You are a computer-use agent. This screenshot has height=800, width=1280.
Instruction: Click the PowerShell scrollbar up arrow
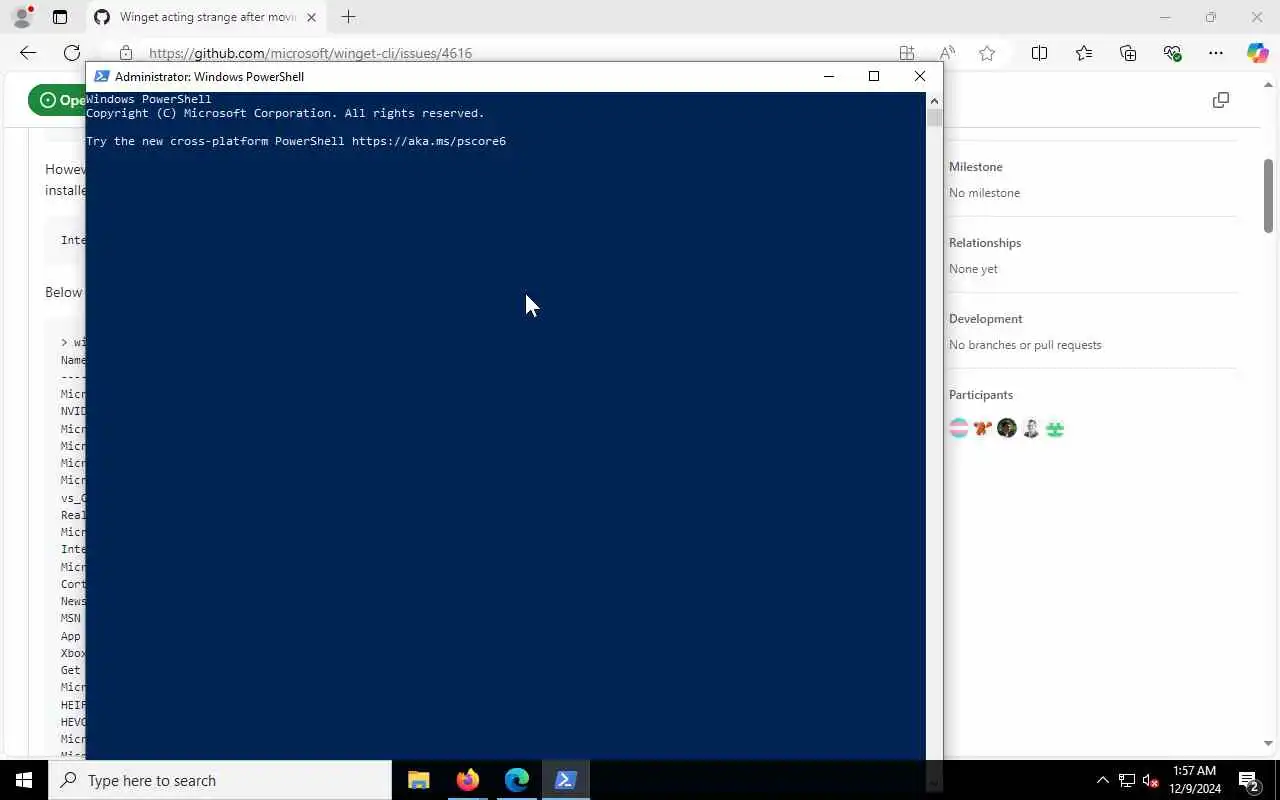click(934, 100)
